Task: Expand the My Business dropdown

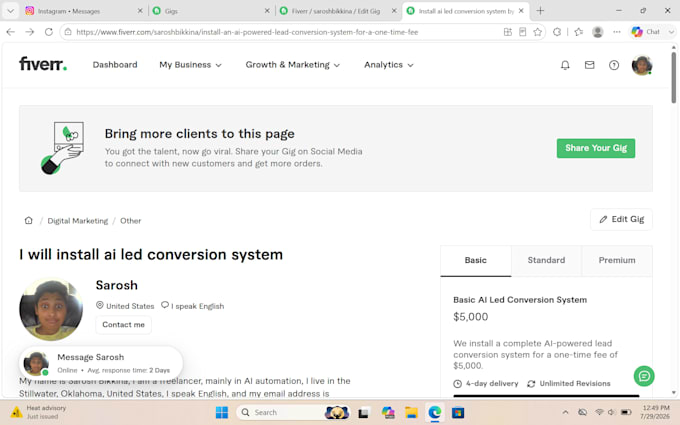Action: pyautogui.click(x=190, y=65)
